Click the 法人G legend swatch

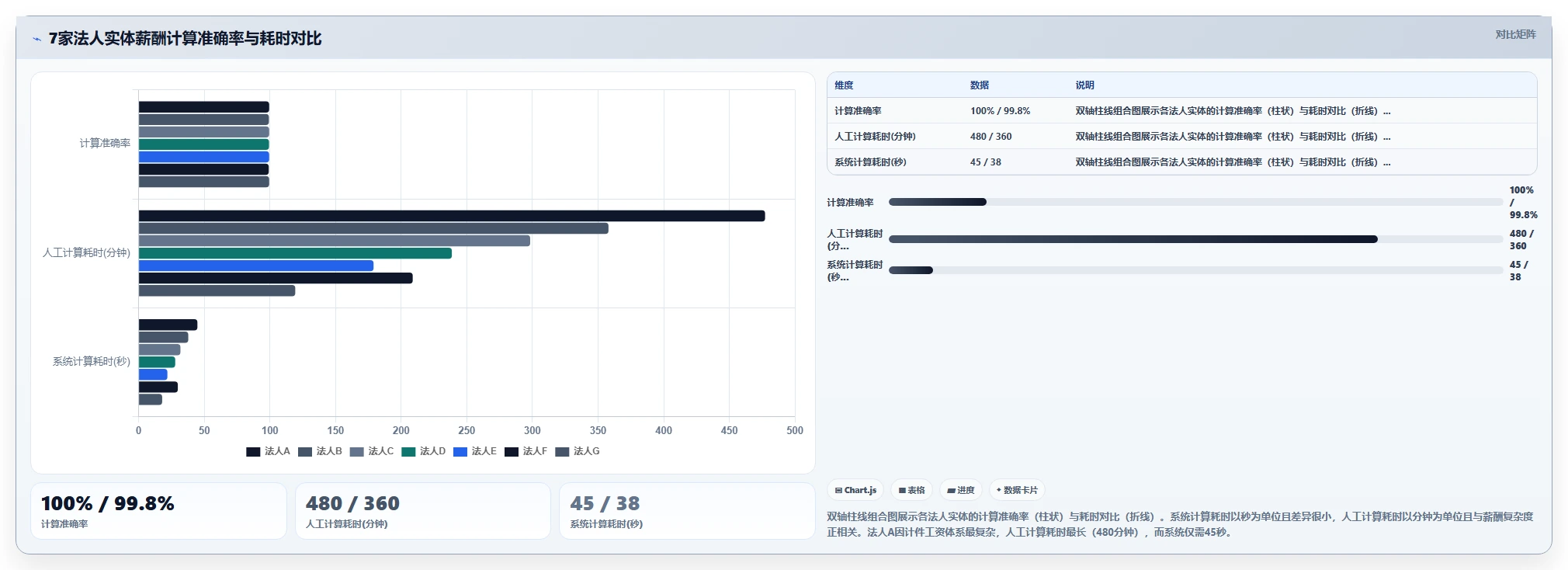click(x=563, y=452)
